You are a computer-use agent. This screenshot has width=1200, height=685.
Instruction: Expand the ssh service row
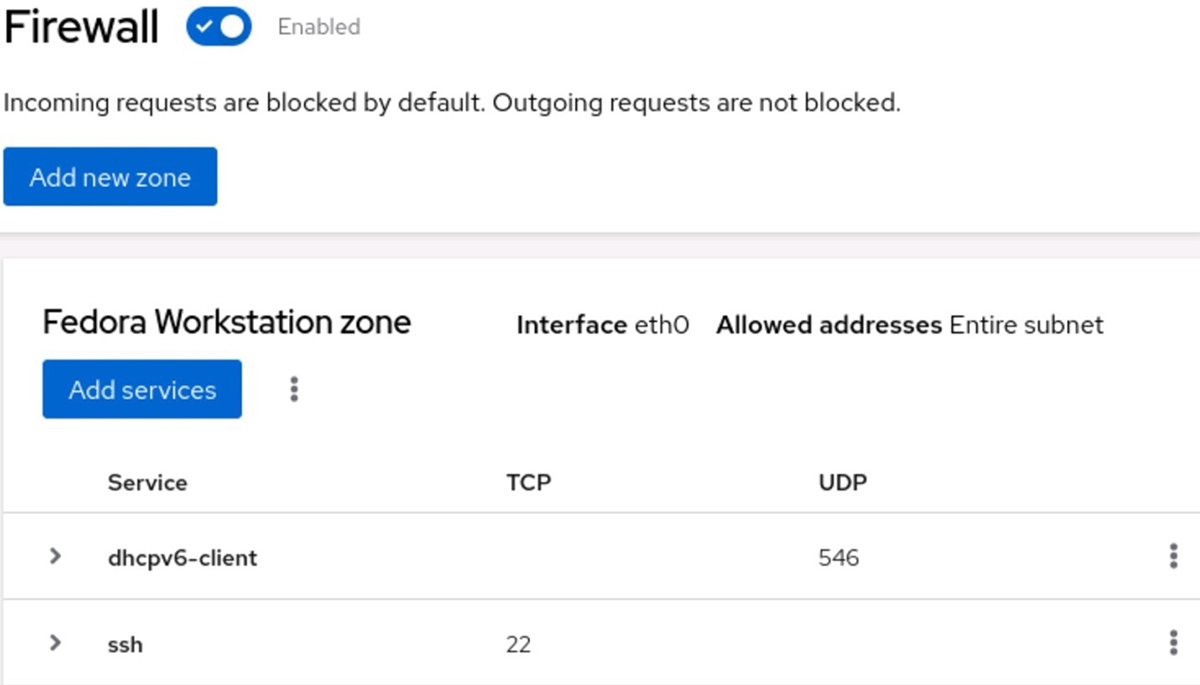(56, 643)
